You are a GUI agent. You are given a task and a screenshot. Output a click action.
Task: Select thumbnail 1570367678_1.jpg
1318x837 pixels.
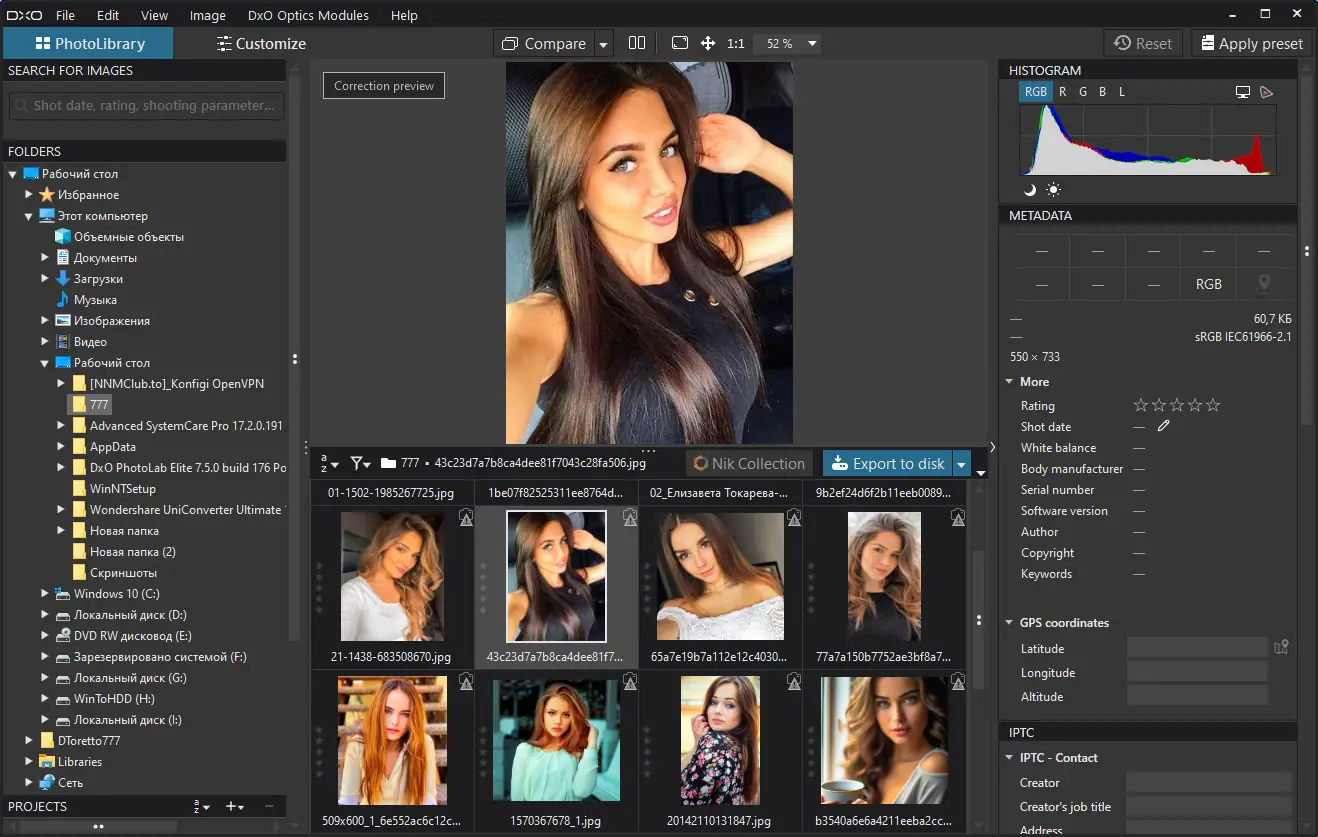(556, 740)
